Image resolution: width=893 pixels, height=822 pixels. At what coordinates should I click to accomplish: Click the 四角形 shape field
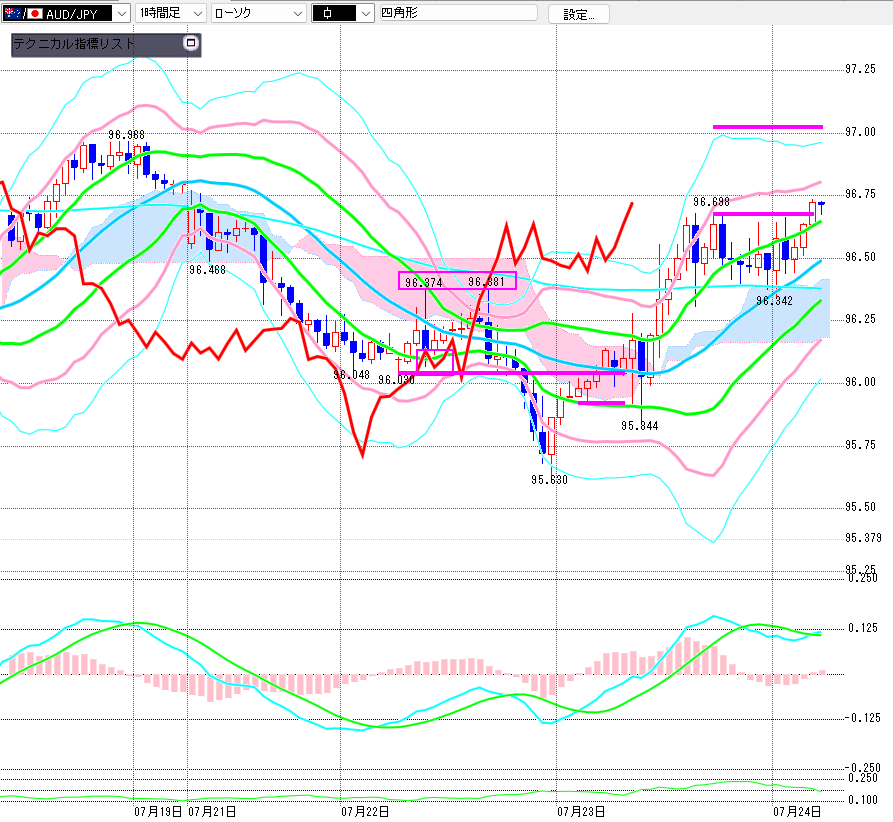(x=458, y=13)
